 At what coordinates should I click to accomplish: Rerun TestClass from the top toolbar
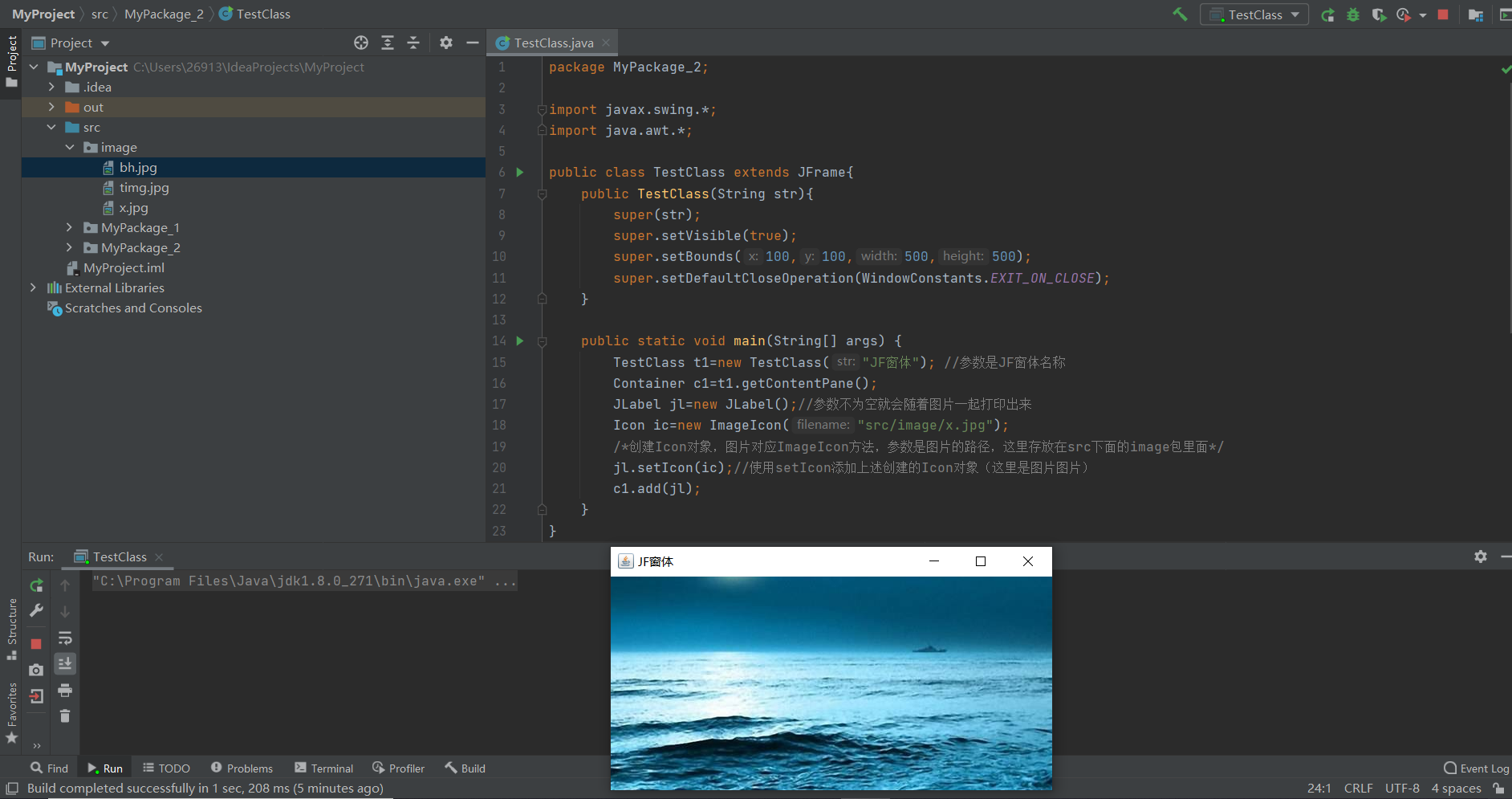1328,14
